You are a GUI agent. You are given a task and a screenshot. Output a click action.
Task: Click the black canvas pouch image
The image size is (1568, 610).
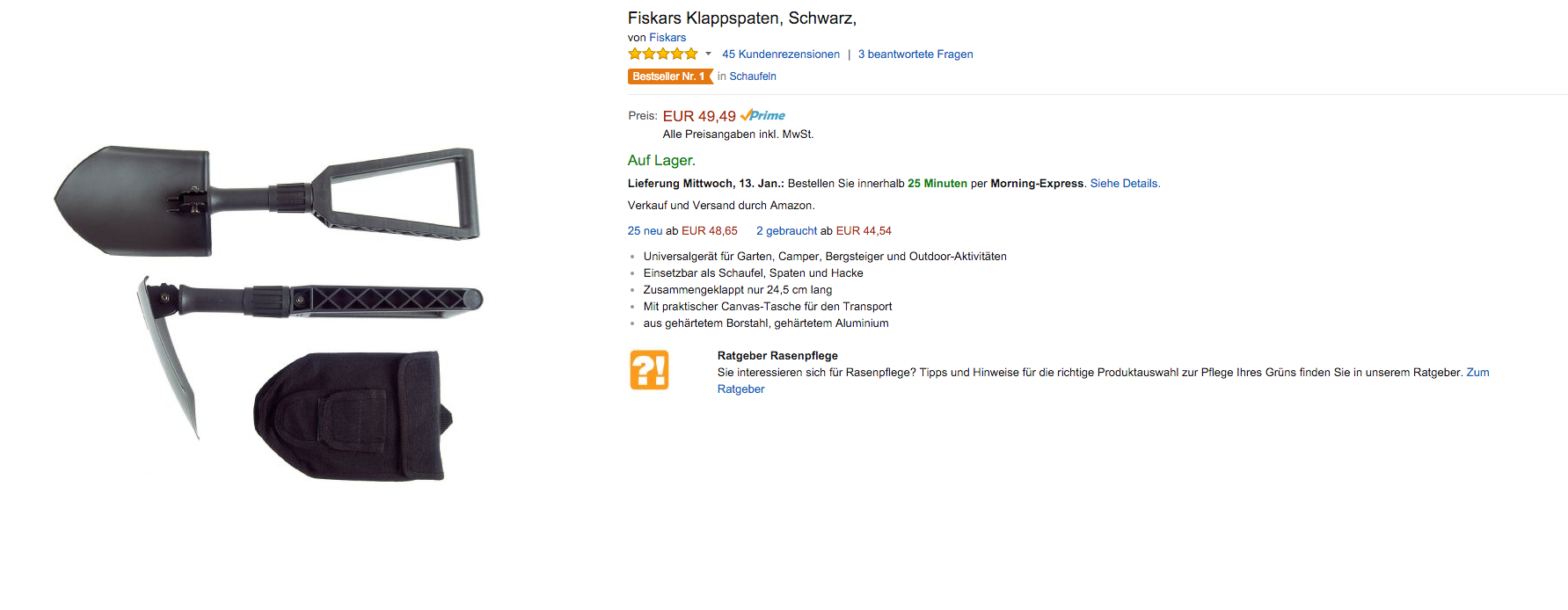click(x=352, y=416)
